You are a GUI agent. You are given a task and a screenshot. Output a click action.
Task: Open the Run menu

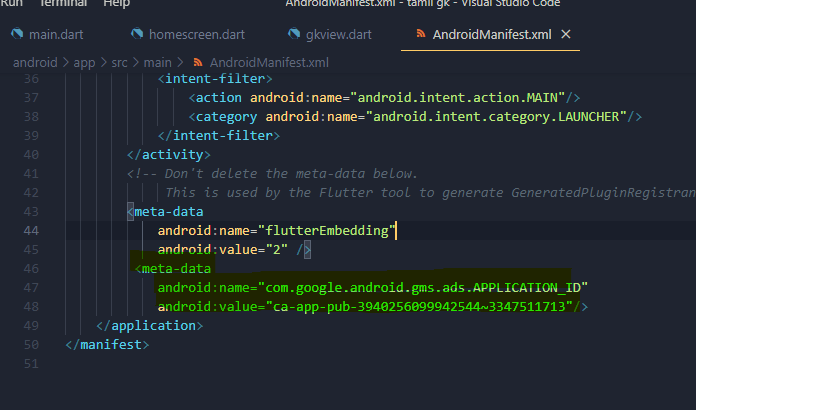coord(11,3)
